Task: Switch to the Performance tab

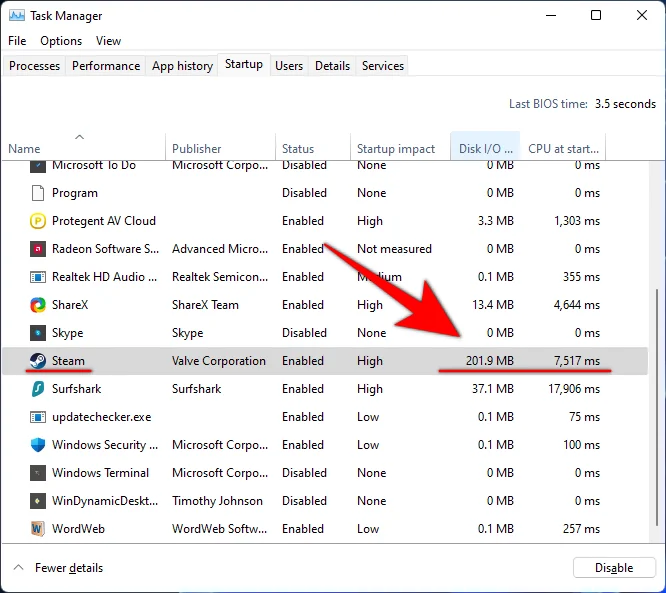Action: [x=106, y=66]
